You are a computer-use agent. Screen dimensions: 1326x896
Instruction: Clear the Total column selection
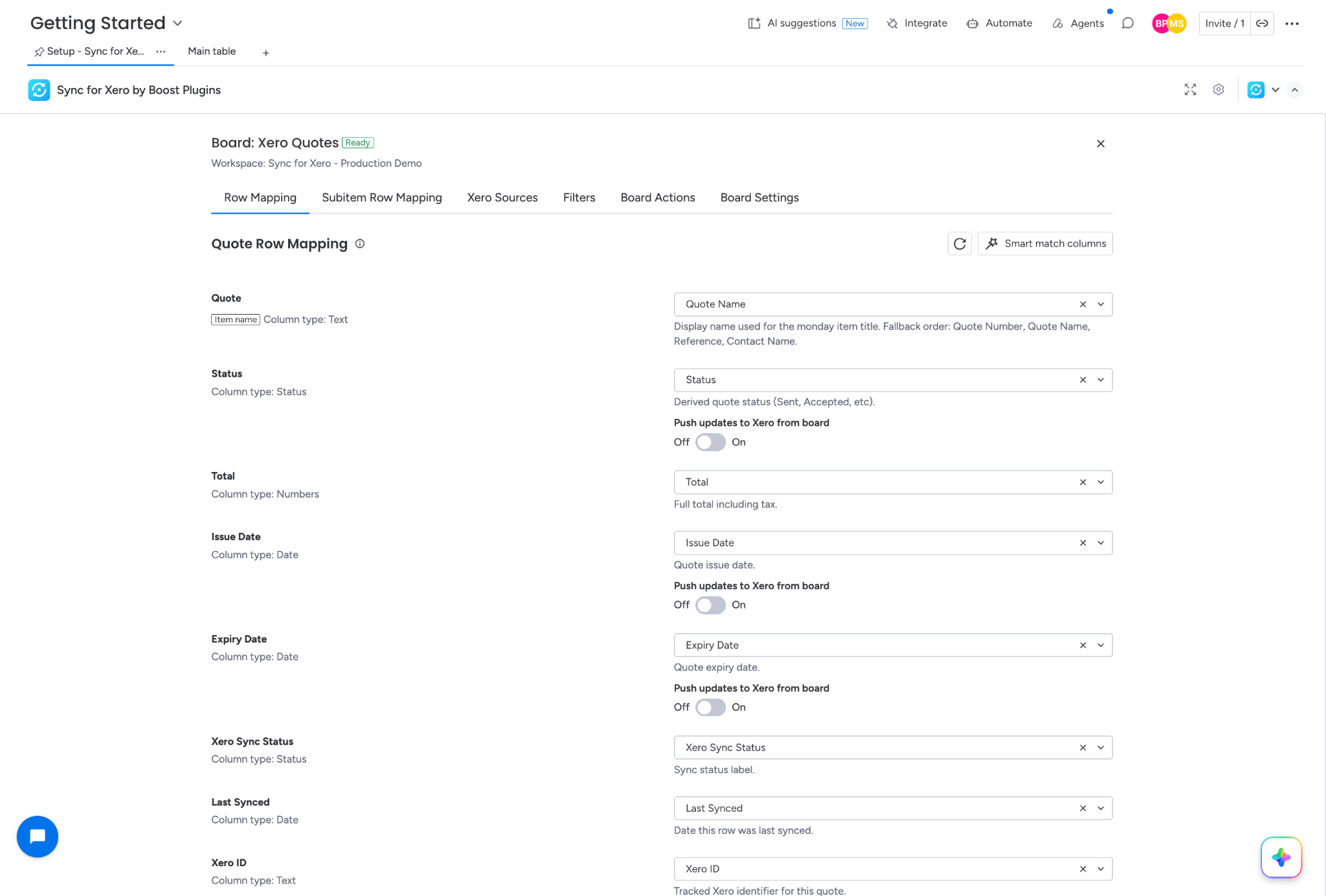point(1083,482)
